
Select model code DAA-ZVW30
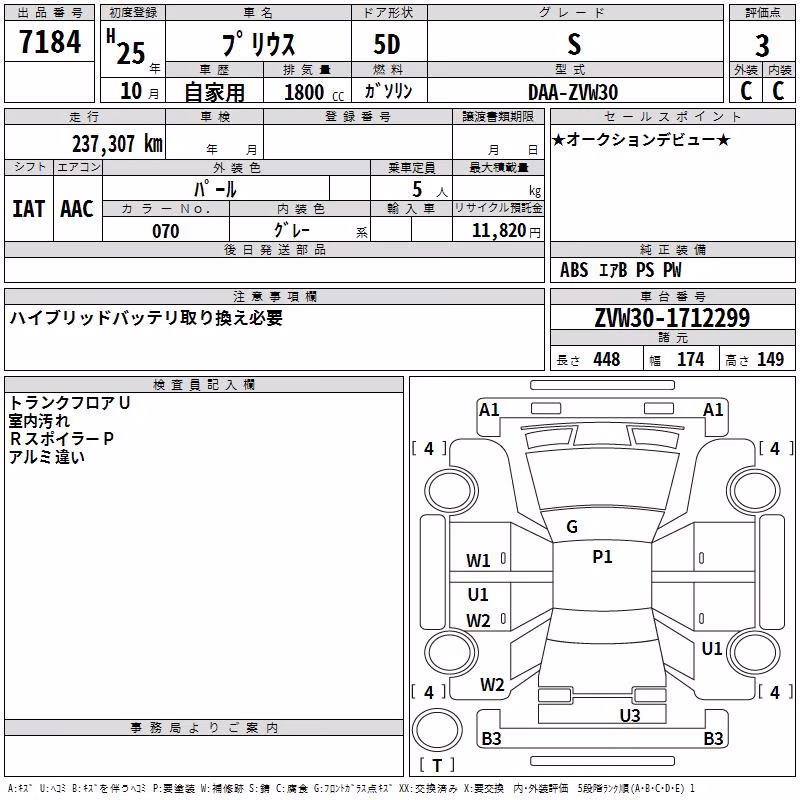coord(573,92)
